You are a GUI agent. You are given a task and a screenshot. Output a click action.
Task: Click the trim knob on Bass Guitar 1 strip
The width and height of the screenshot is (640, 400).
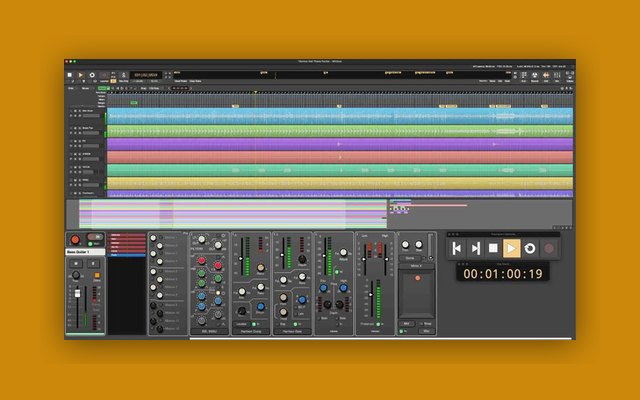tap(76, 276)
